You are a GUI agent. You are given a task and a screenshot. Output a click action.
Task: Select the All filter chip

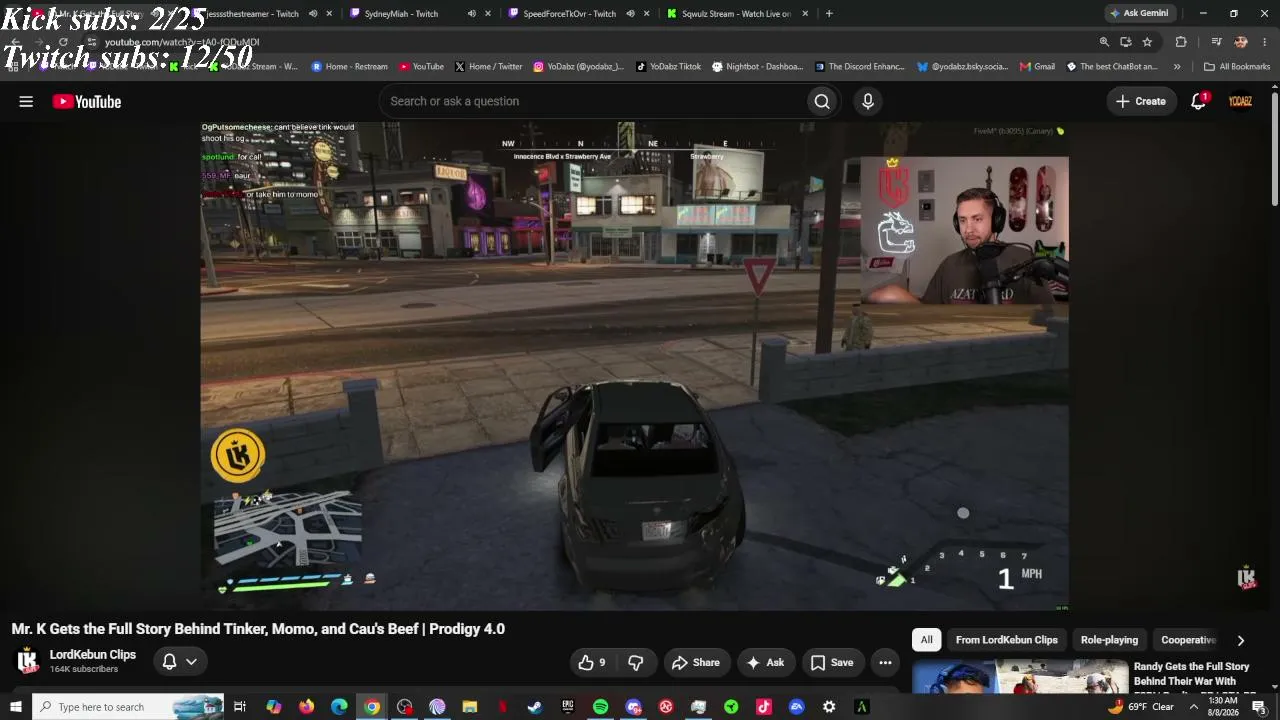(927, 640)
